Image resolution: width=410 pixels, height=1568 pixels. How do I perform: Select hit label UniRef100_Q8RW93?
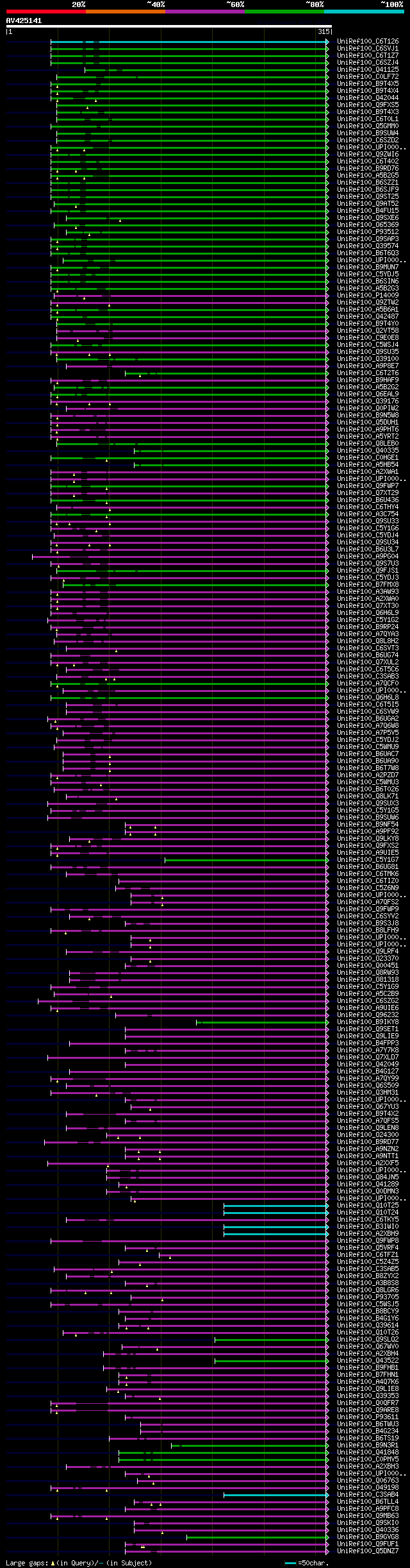[x=368, y=973]
